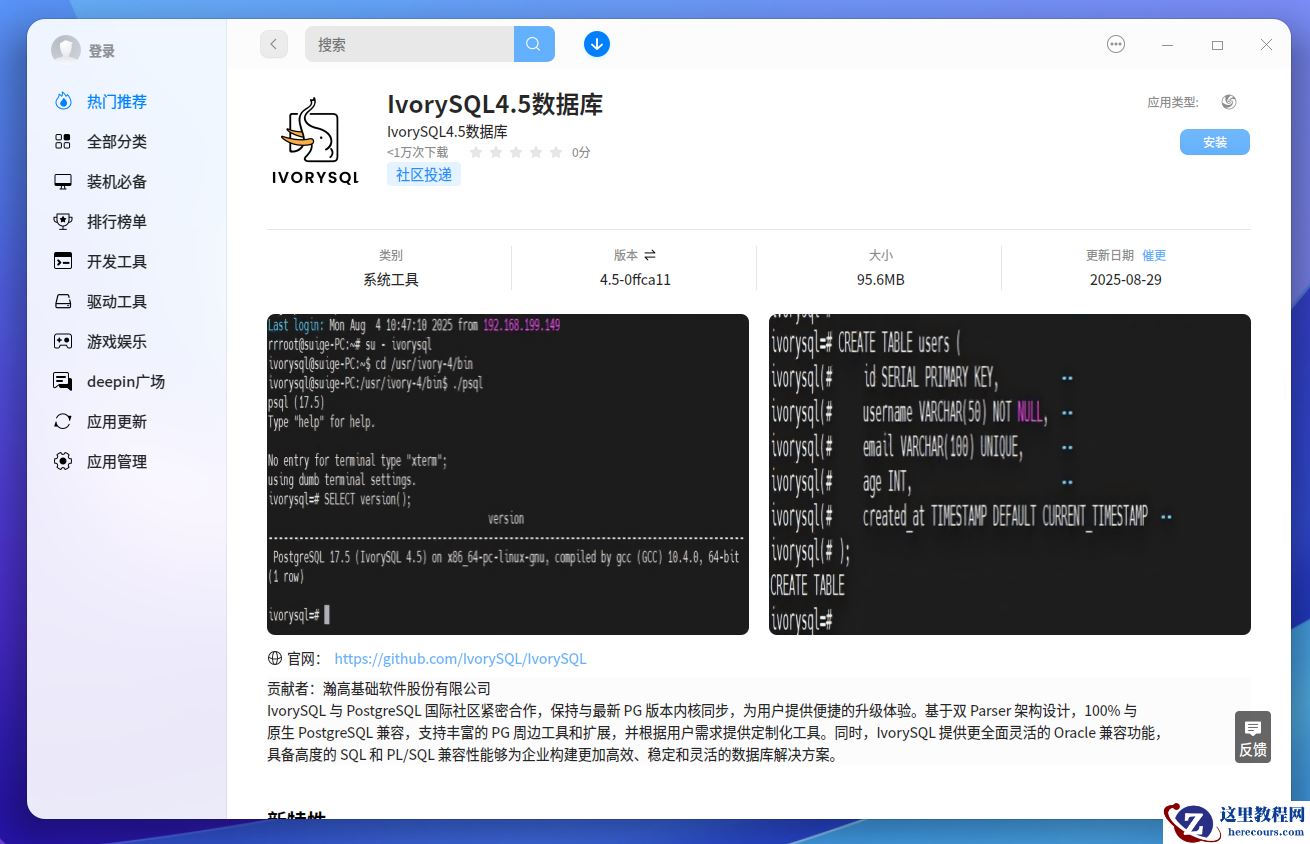Viewport: 1310px width, 844px height.
Task: Click the application type globe icon
Action: [1229, 101]
